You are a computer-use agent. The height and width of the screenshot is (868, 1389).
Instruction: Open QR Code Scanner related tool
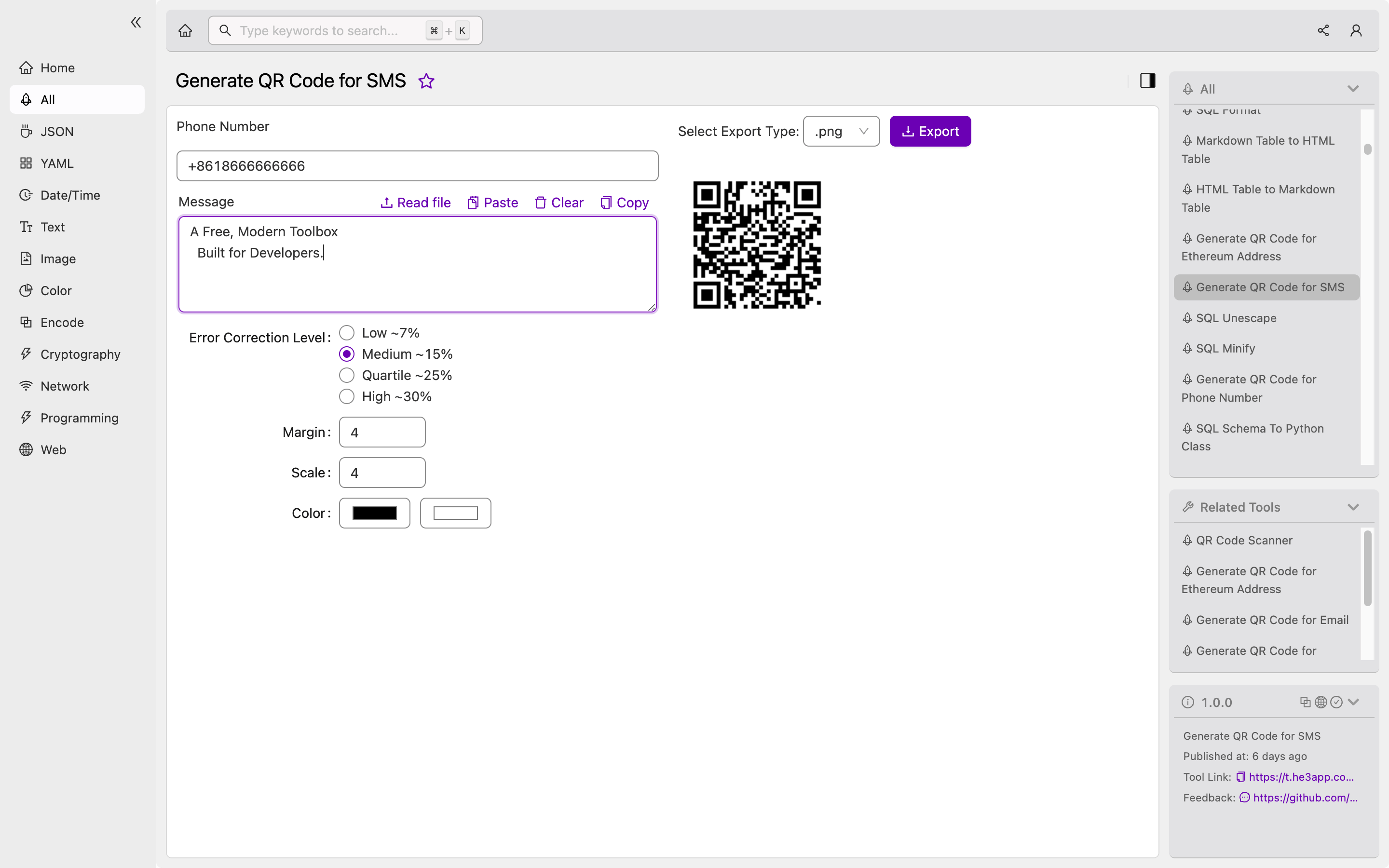coord(1266,540)
